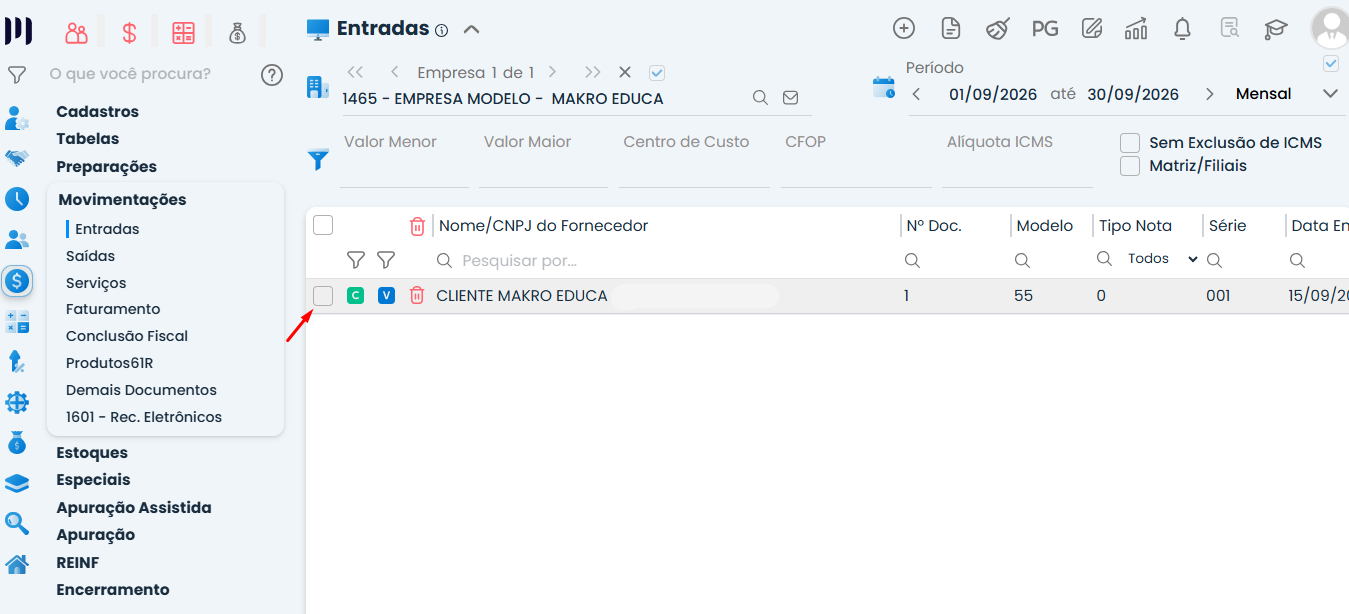Go to next period arrow
The width and height of the screenshot is (1349, 614).
coord(1210,94)
